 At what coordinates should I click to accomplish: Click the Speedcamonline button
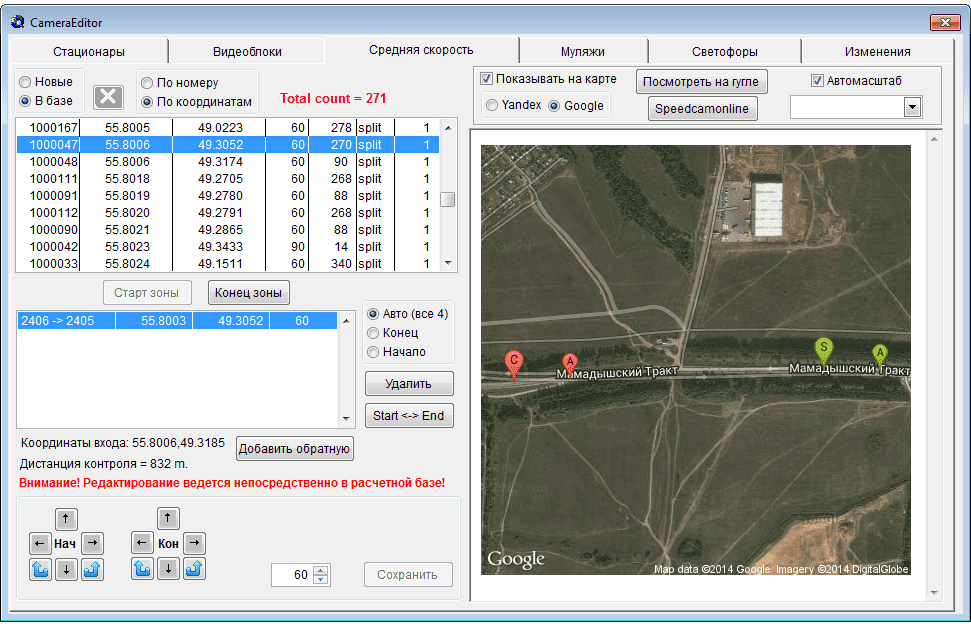click(x=702, y=108)
